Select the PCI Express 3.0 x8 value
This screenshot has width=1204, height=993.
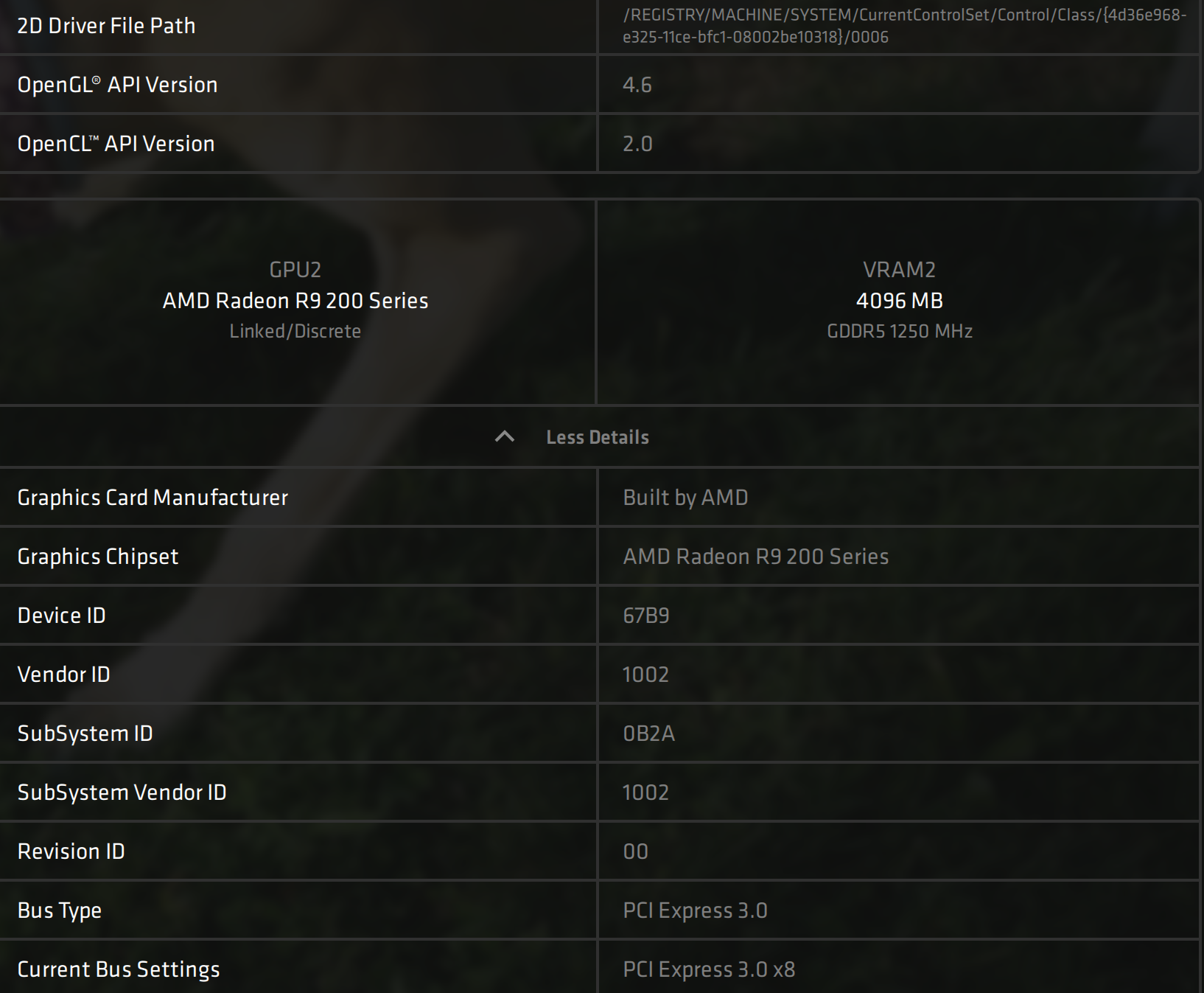[709, 969]
